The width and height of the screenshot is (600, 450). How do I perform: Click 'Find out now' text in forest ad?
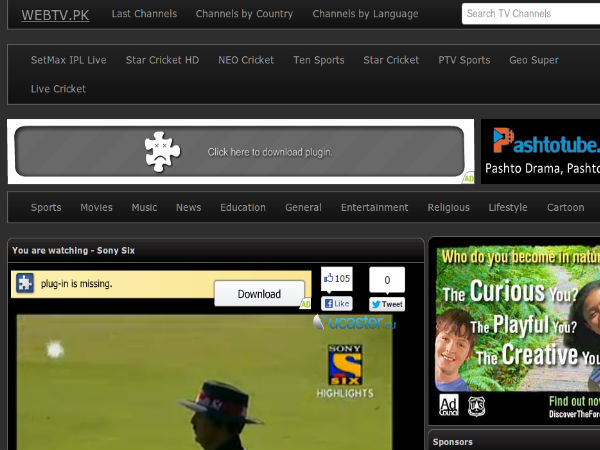[574, 401]
